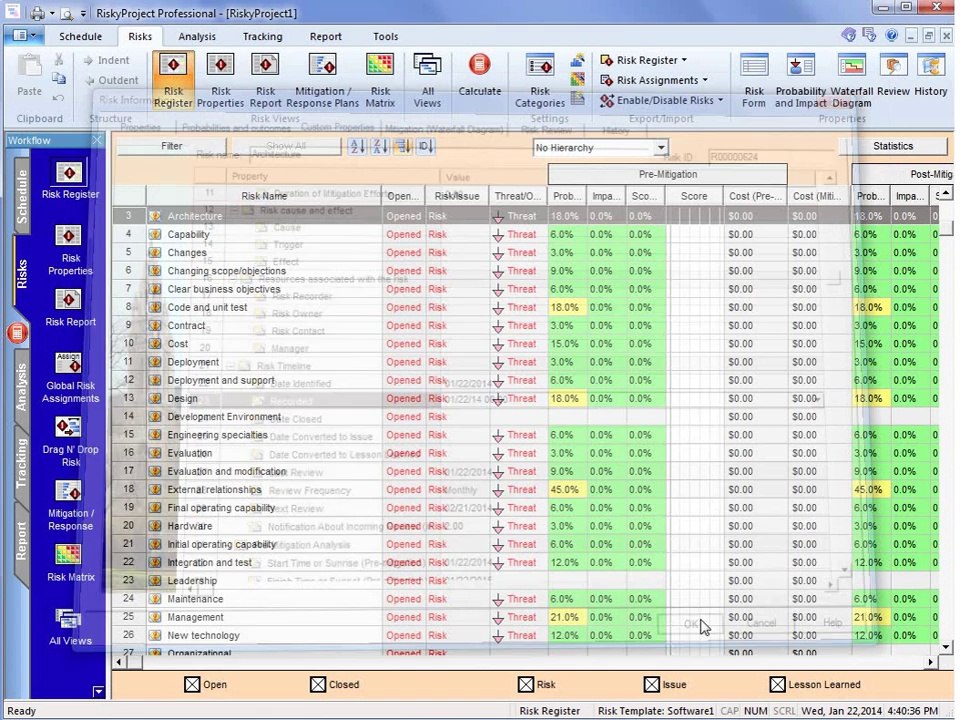Viewport: 960px width, 720px height.
Task: Switch to the Schedule ribbon tab
Action: [x=80, y=36]
